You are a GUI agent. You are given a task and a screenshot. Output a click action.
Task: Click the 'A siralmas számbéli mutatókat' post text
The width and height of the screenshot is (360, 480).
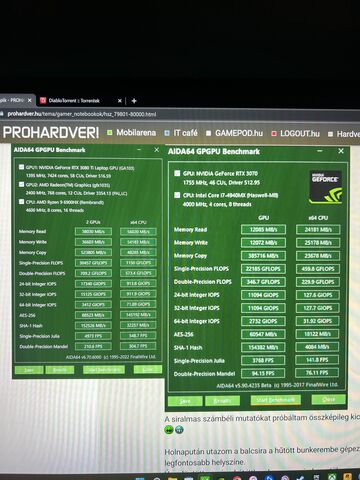pos(262,418)
